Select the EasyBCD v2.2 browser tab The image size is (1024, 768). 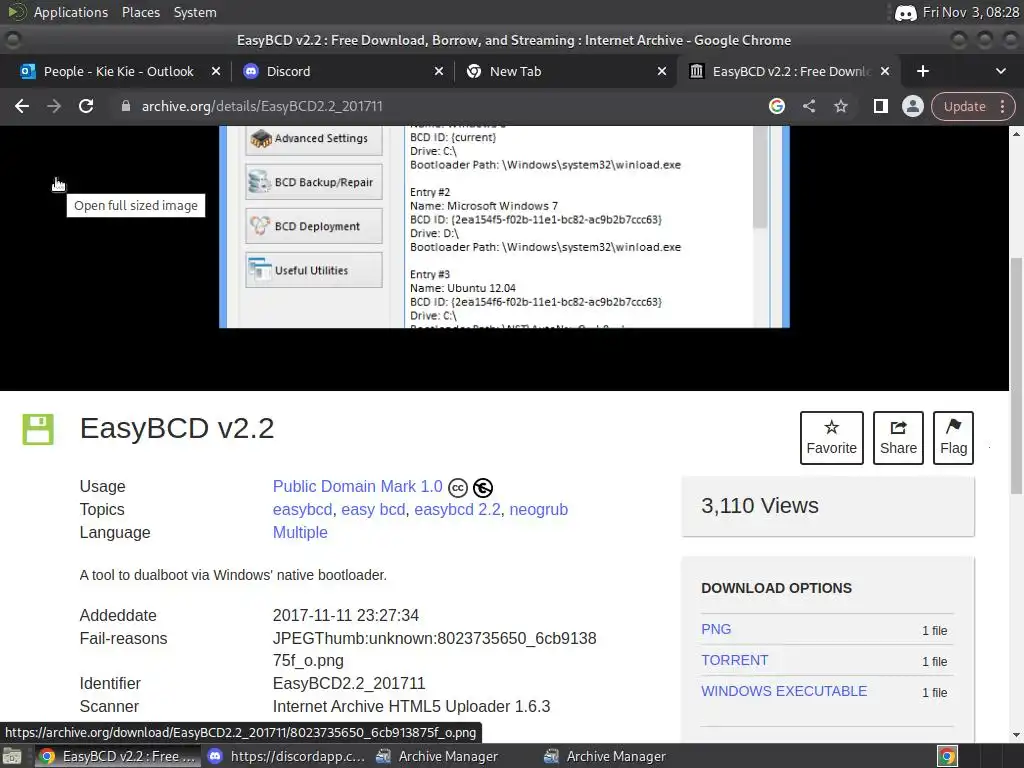point(790,71)
